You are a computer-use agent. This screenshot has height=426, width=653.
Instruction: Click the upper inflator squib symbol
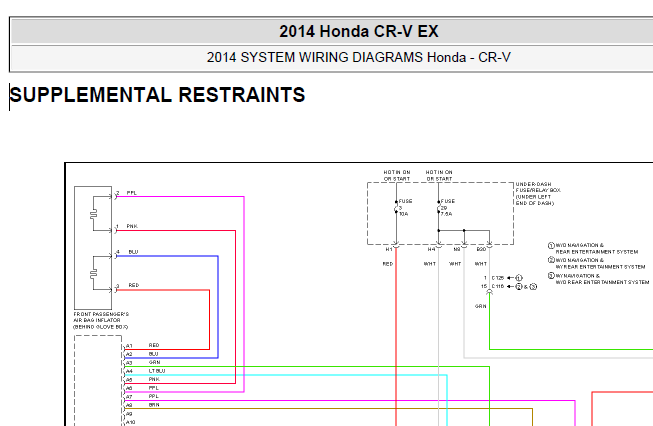tap(93, 214)
